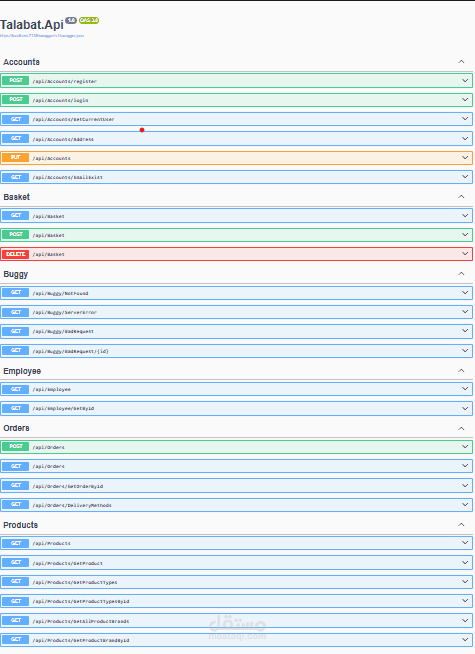Click the /api/Products/GetProductBrandById path text

coord(81,640)
